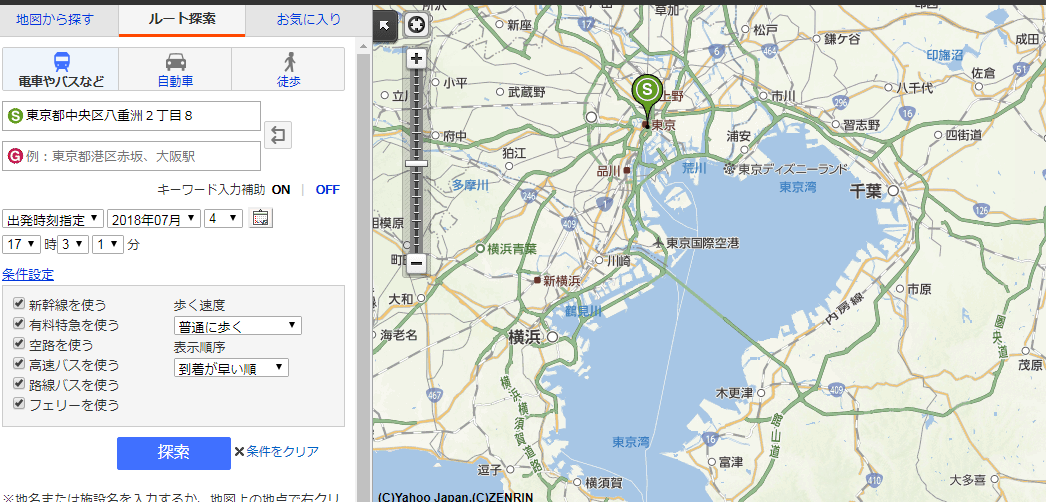
Task: Click the 条件をクリア link
Action: [x=282, y=452]
